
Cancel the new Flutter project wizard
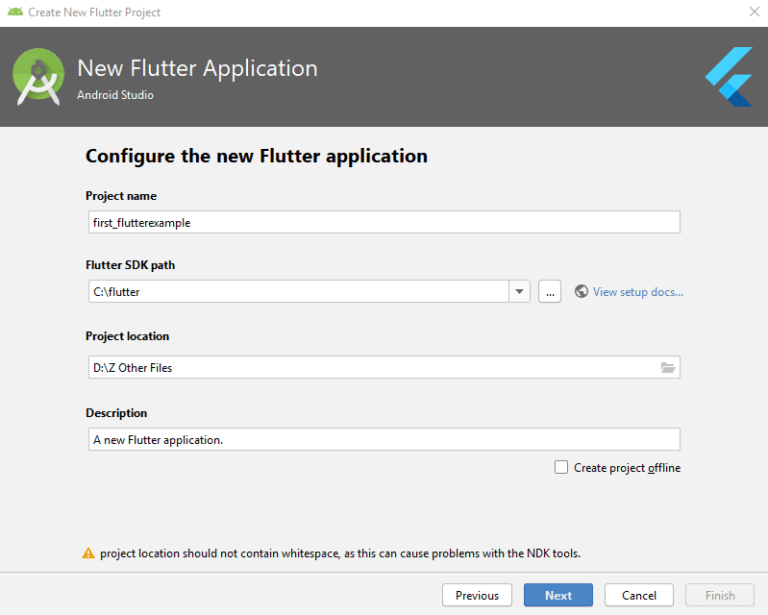[639, 595]
